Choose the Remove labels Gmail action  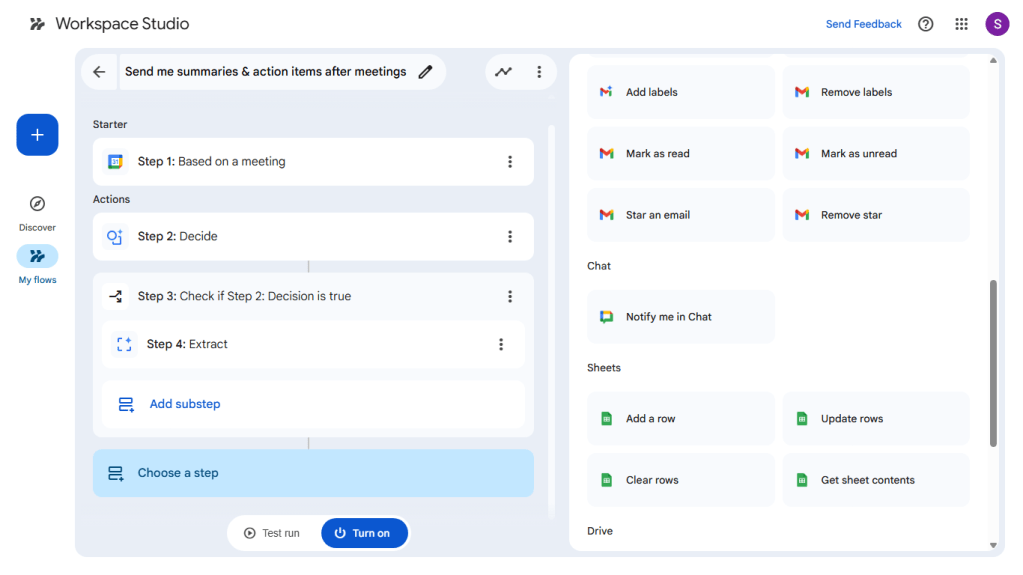[876, 92]
